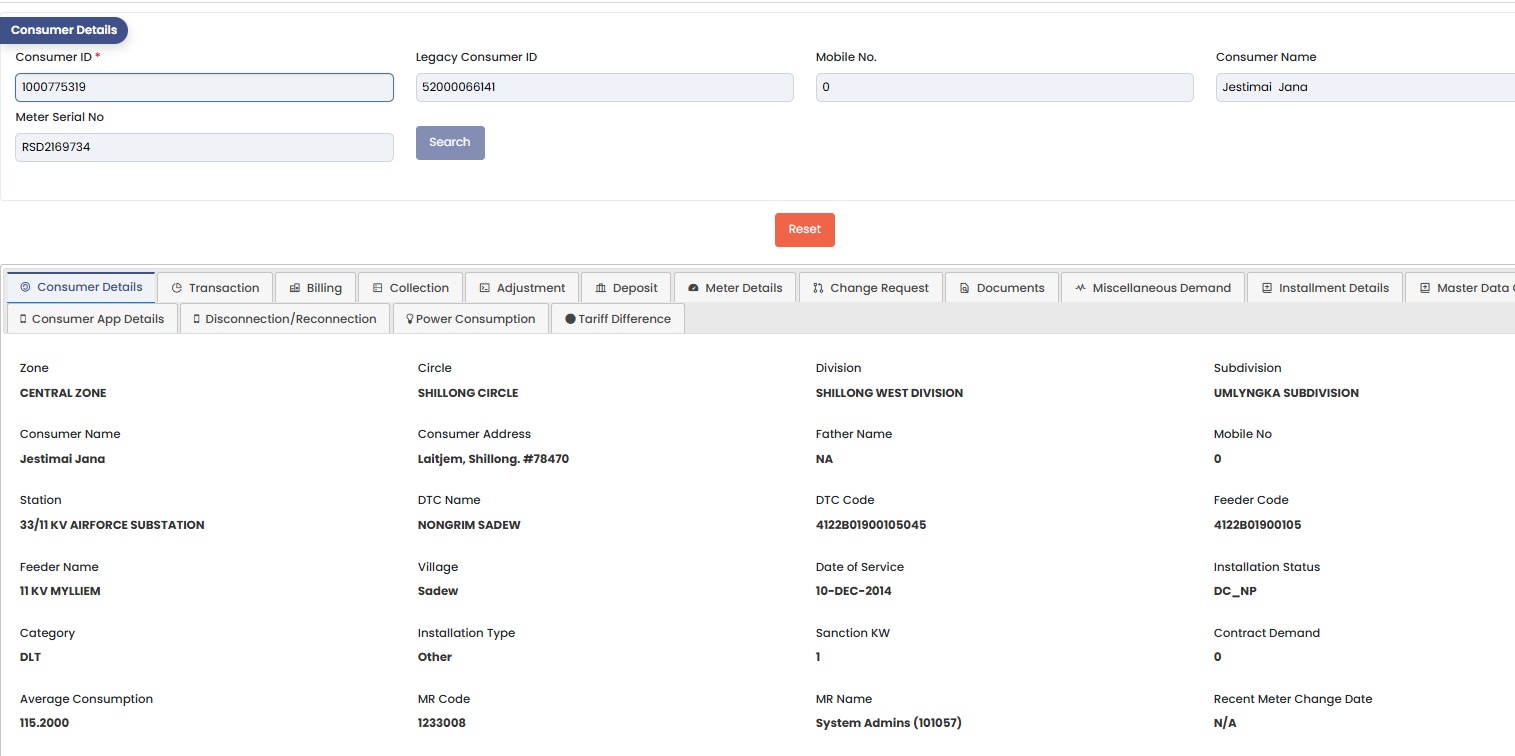Open the Disconnection/Reconnection tab
1515x756 pixels.
[285, 319]
